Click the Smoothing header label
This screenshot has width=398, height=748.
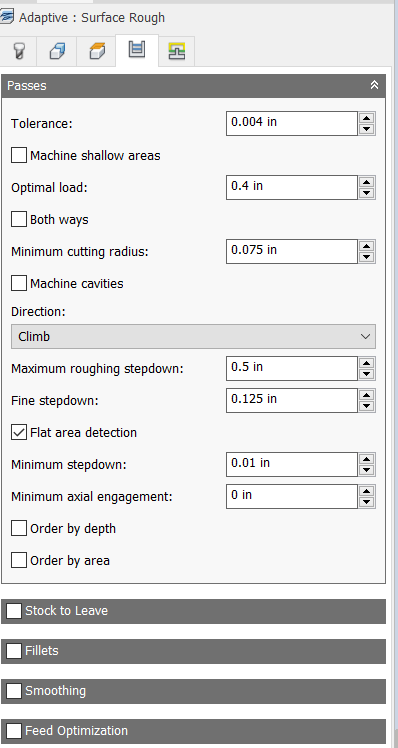(x=55, y=691)
